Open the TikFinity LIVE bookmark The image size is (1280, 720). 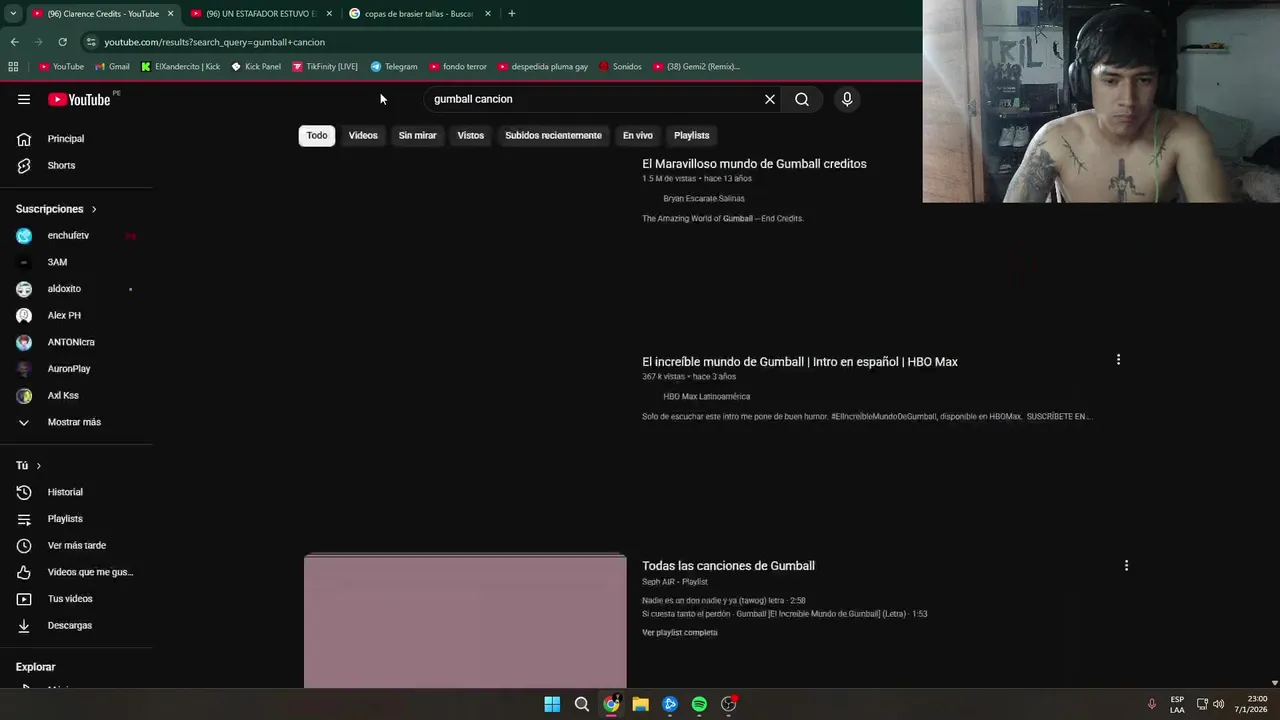tap(325, 67)
